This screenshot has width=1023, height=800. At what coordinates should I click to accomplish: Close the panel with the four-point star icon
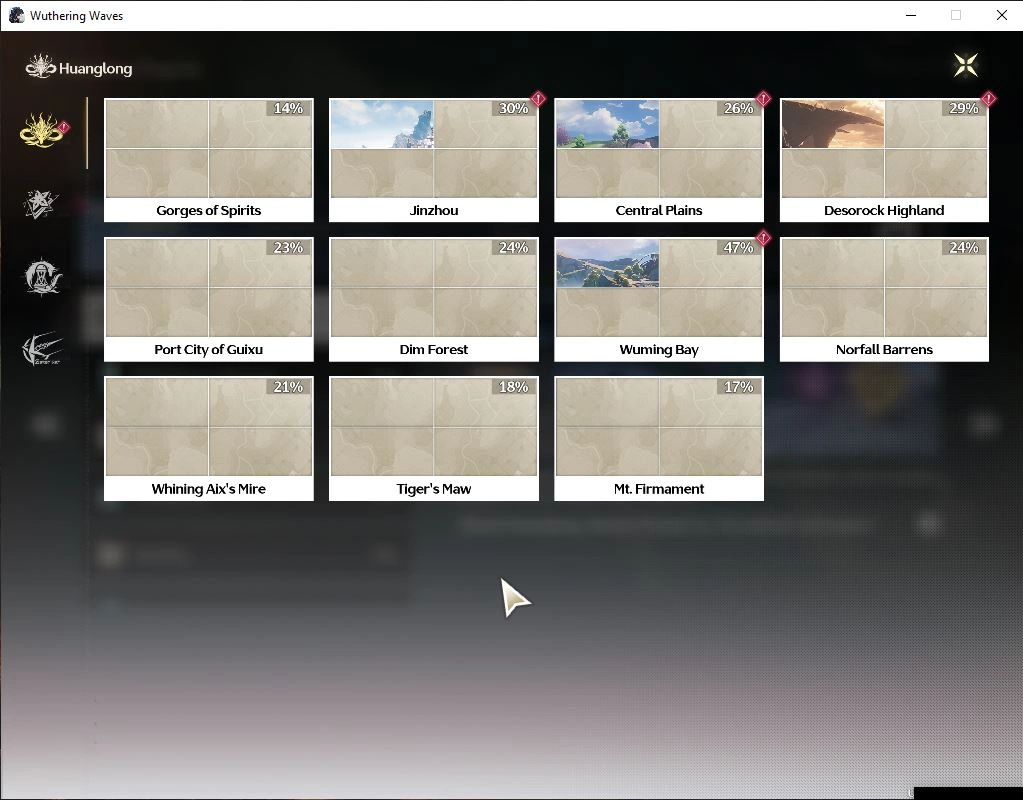click(x=965, y=65)
